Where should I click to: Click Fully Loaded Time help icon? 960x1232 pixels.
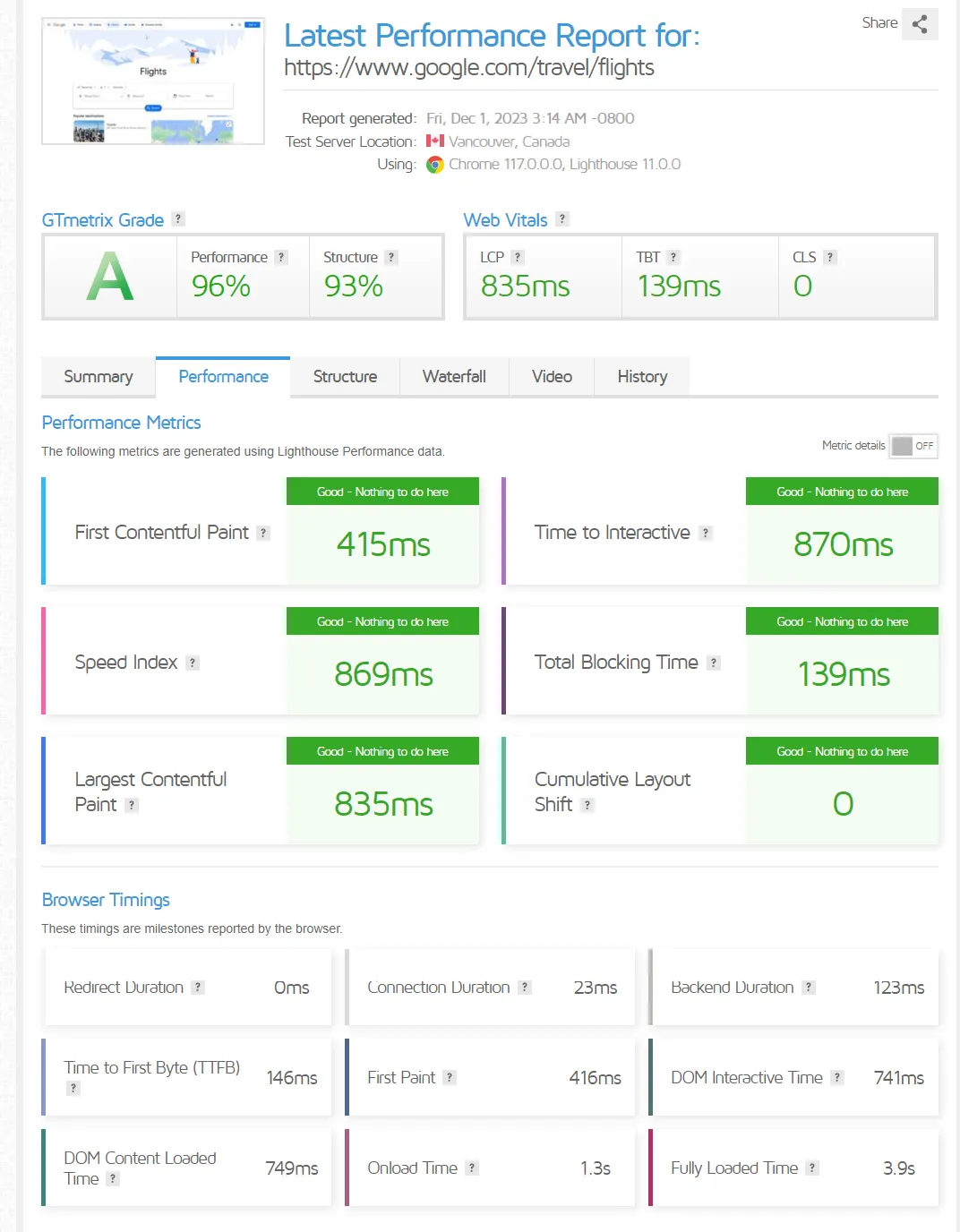pos(812,1168)
